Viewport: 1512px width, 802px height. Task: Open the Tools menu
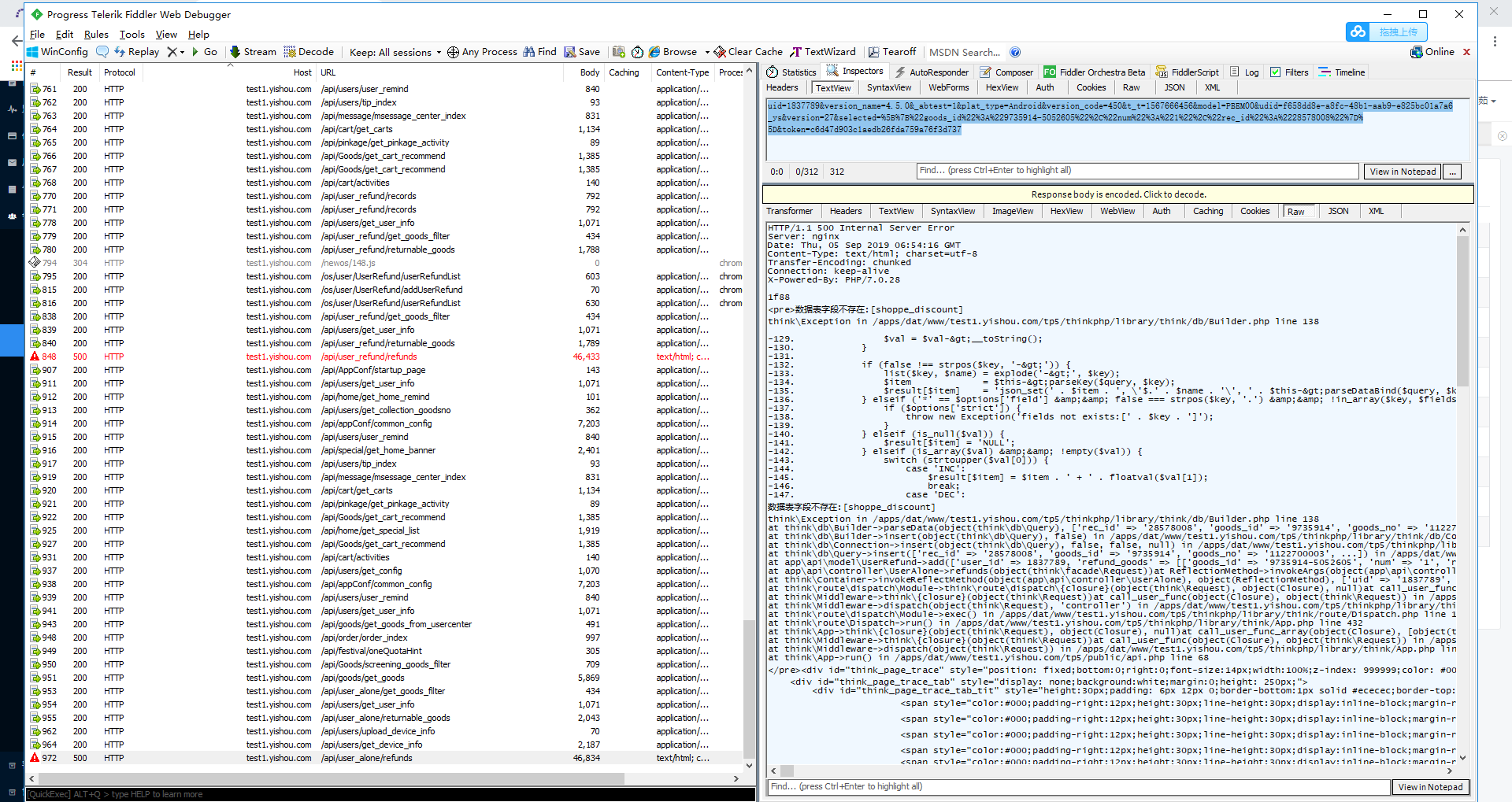132,34
